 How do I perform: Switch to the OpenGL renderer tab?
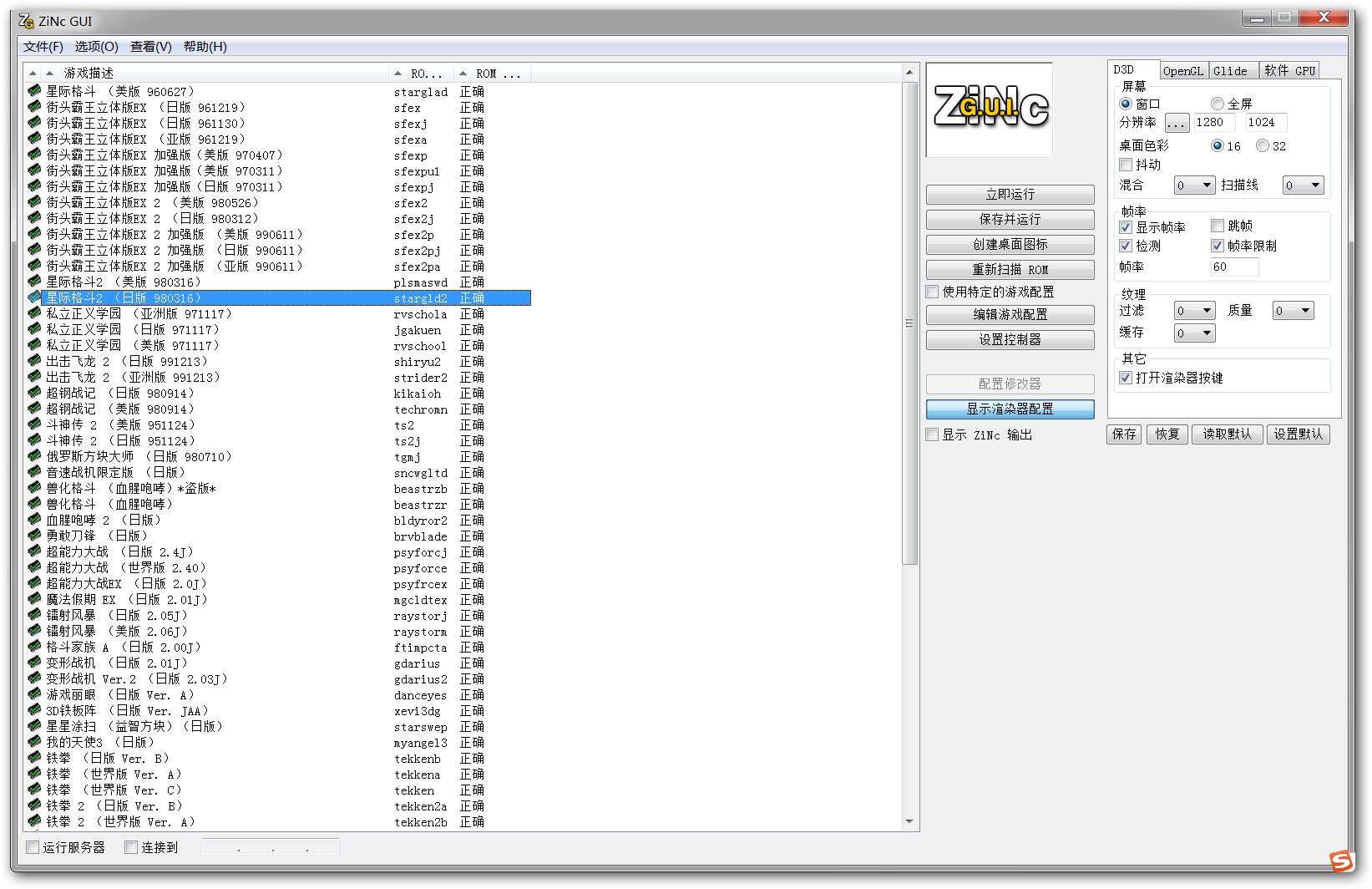1183,71
